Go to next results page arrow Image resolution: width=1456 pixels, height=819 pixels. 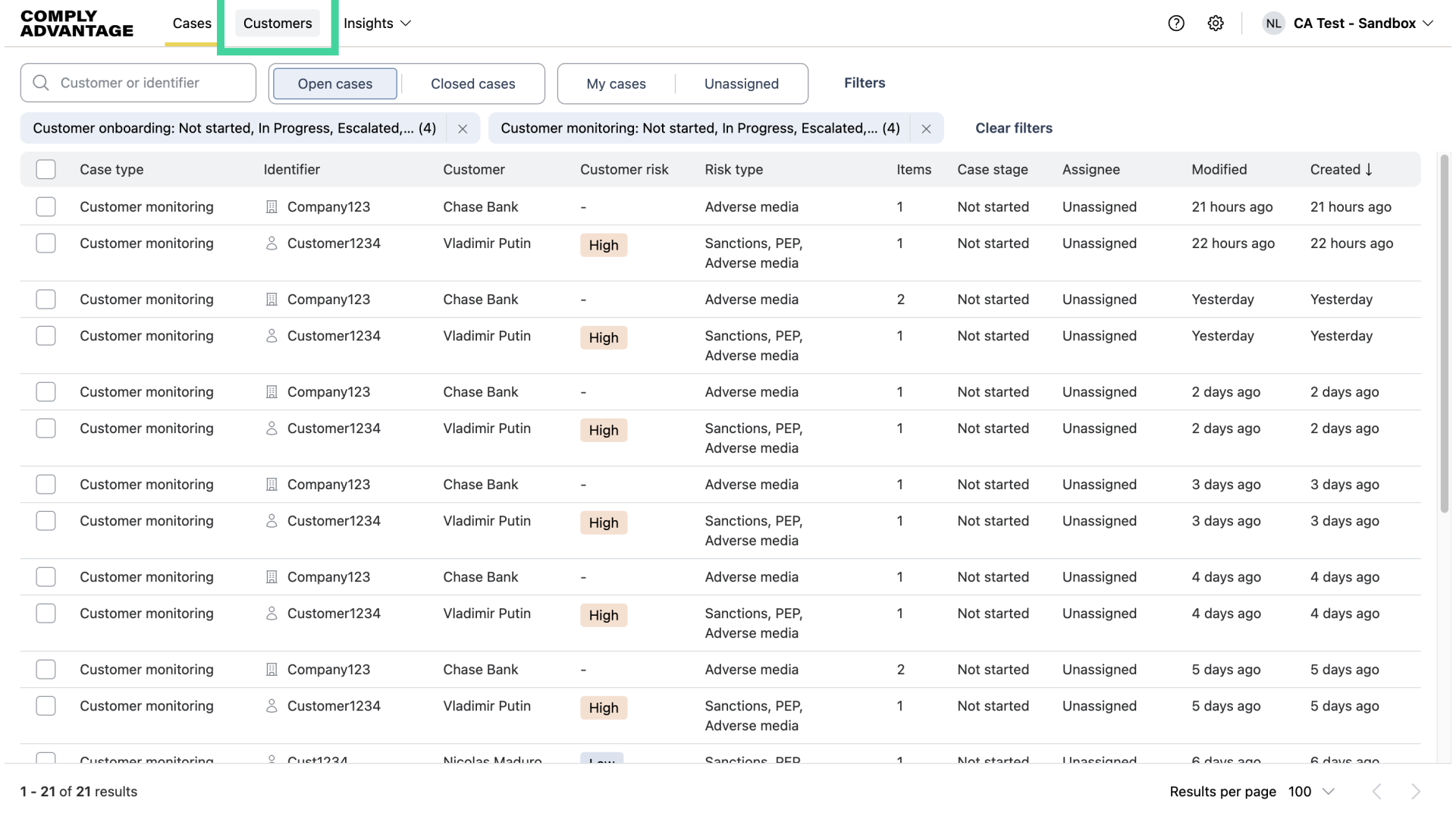(1415, 792)
